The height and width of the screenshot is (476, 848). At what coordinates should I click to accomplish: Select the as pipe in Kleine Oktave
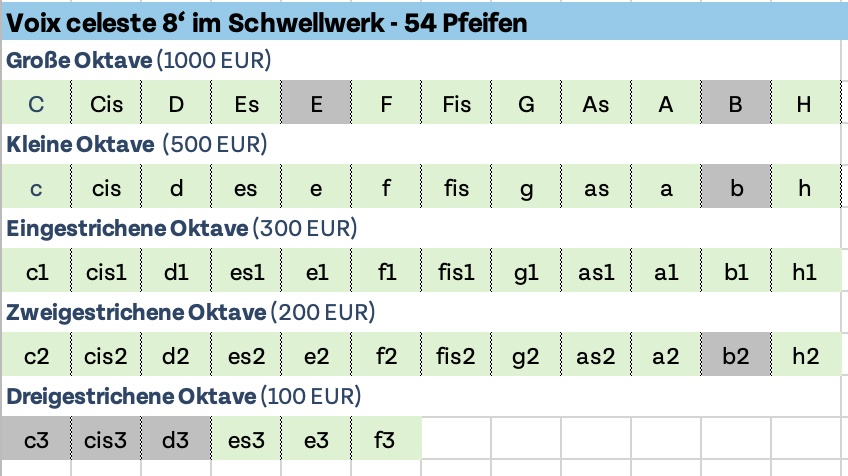tap(596, 188)
